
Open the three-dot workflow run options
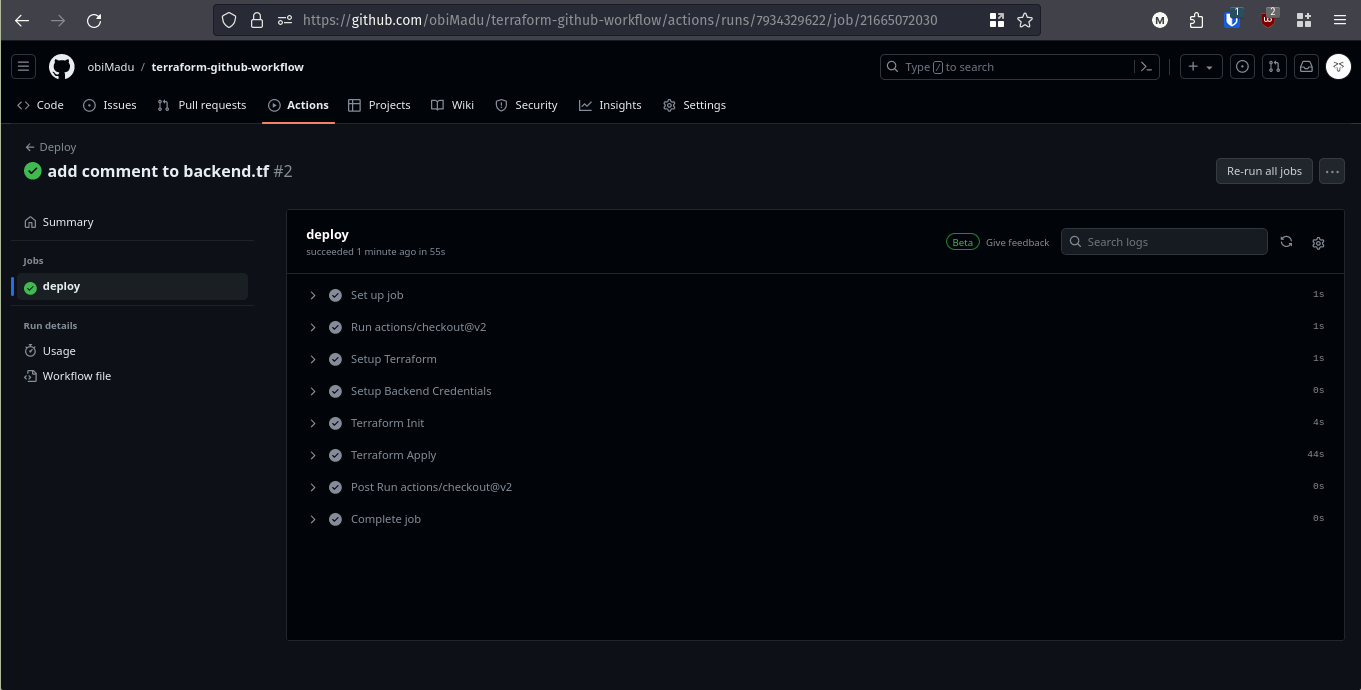point(1332,171)
